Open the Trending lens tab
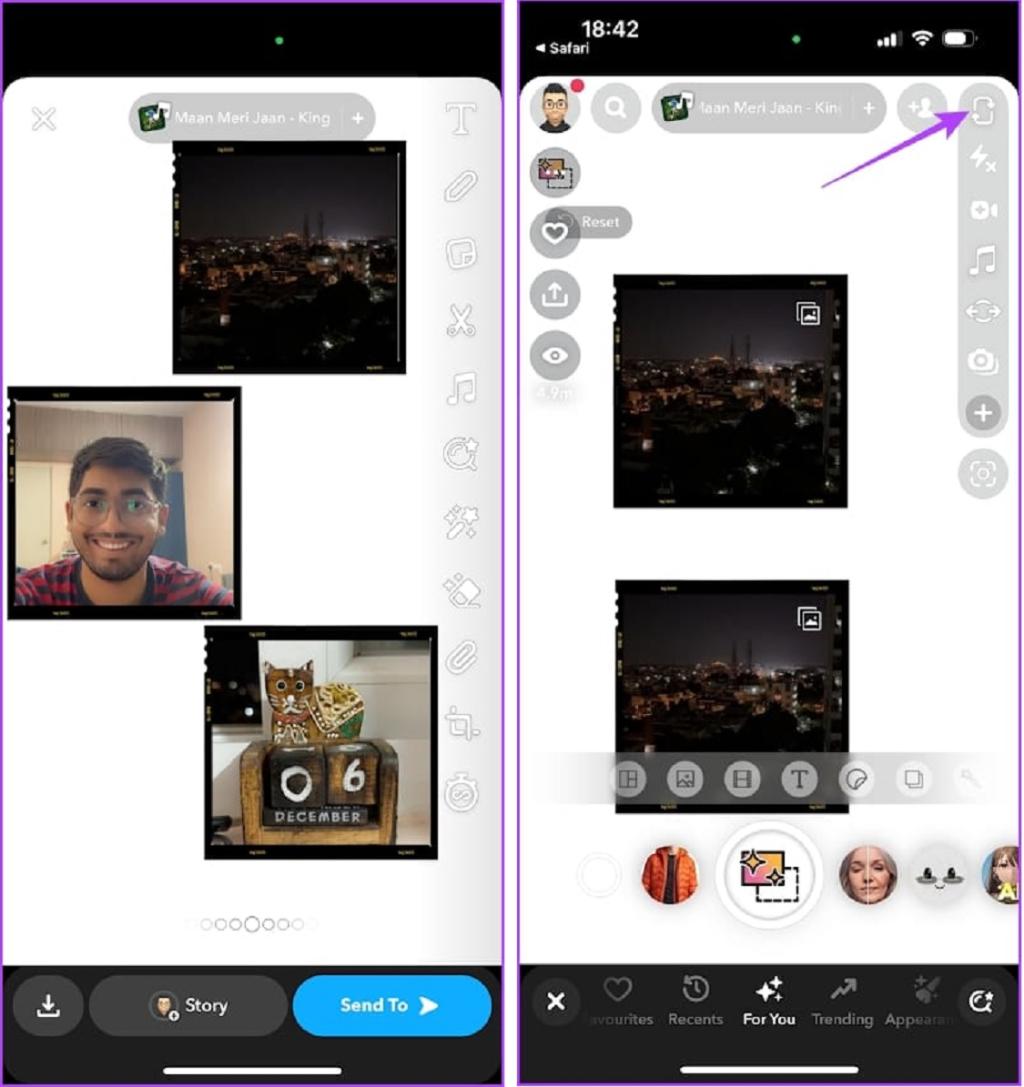1024x1087 pixels. click(x=842, y=1001)
